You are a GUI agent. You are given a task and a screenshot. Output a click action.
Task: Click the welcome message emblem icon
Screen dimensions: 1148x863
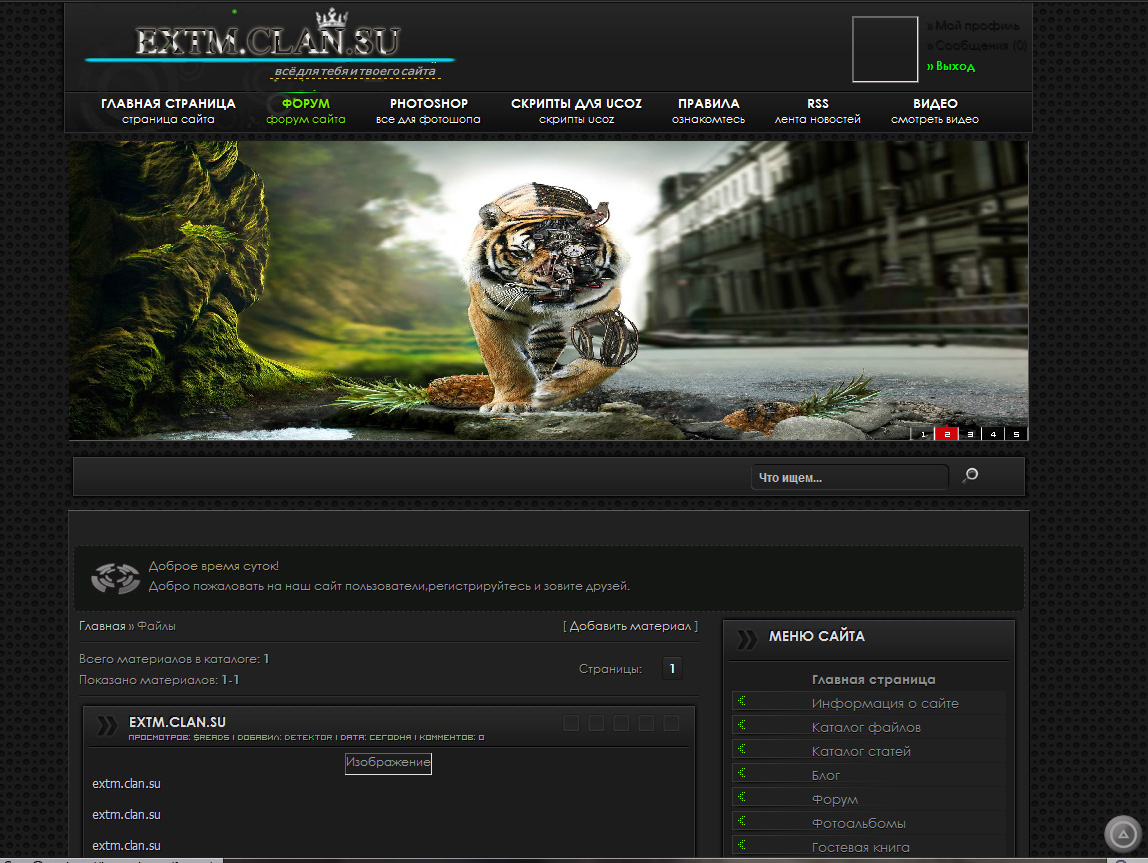115,577
